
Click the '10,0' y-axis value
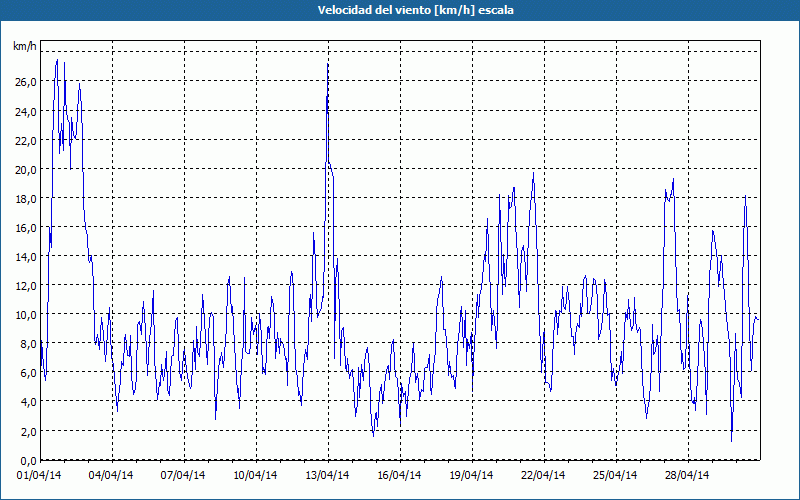click(x=26, y=315)
